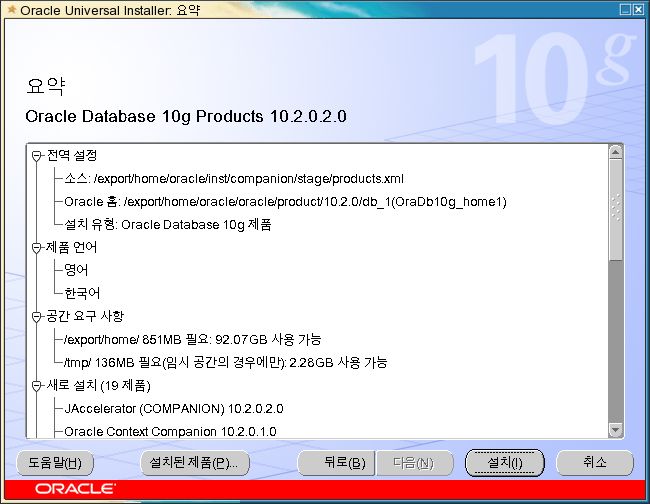
Task: Select the 영어 language row
Action: click(x=76, y=270)
